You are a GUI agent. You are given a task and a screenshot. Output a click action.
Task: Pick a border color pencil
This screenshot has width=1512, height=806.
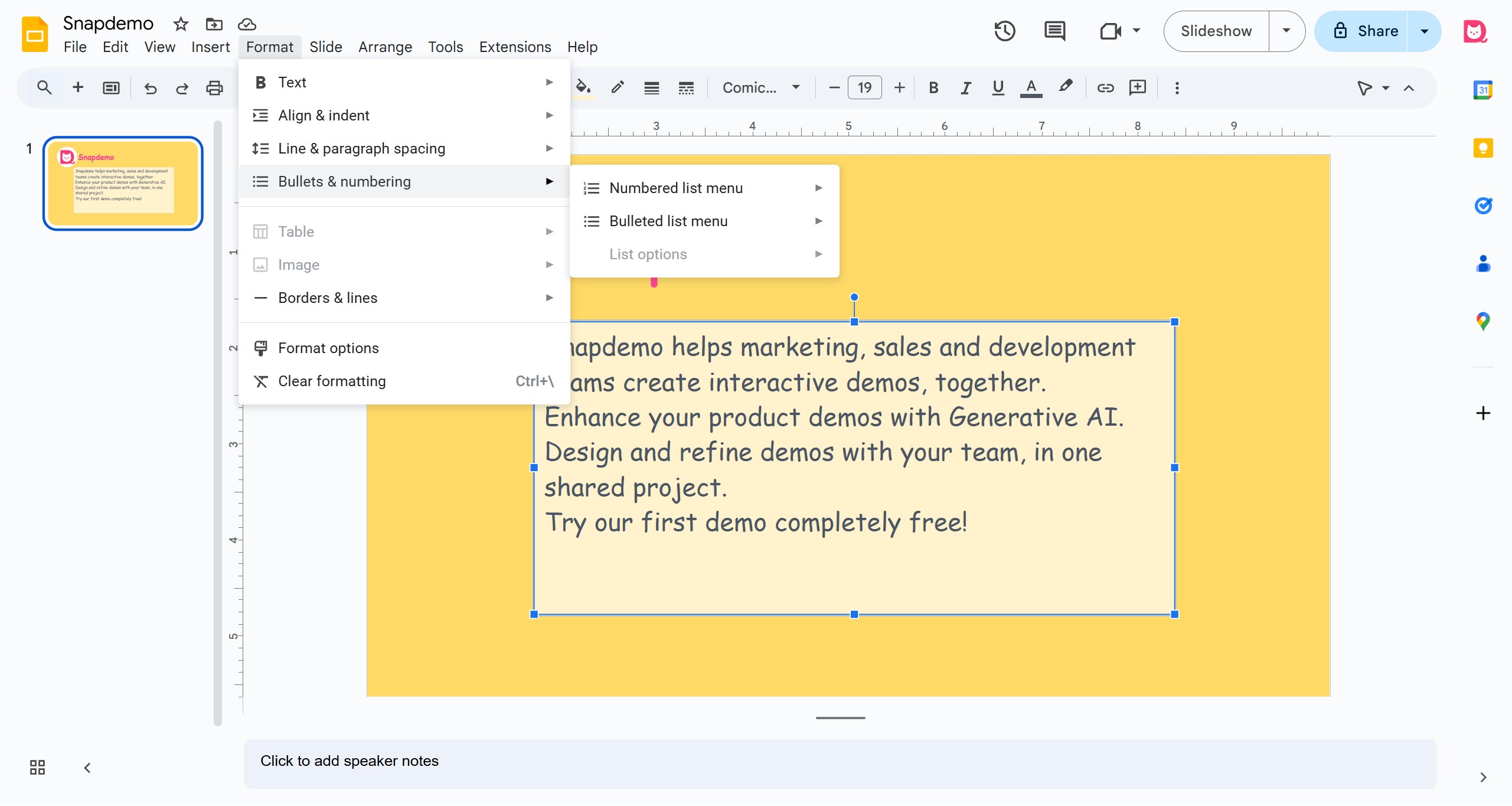(x=618, y=88)
